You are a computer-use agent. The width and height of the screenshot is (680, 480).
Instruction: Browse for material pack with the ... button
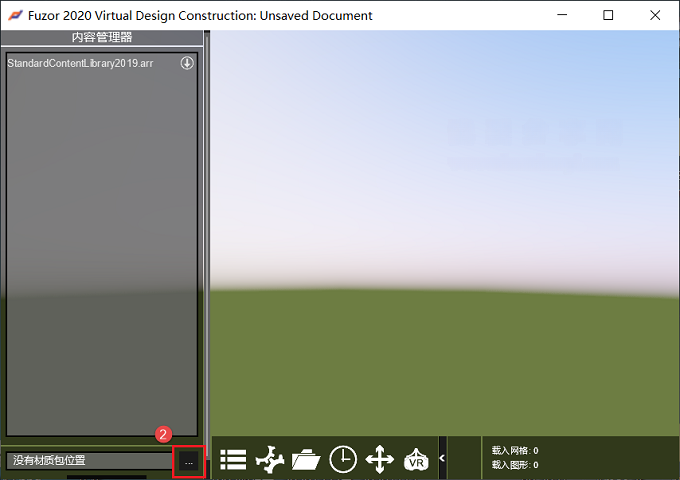[189, 462]
